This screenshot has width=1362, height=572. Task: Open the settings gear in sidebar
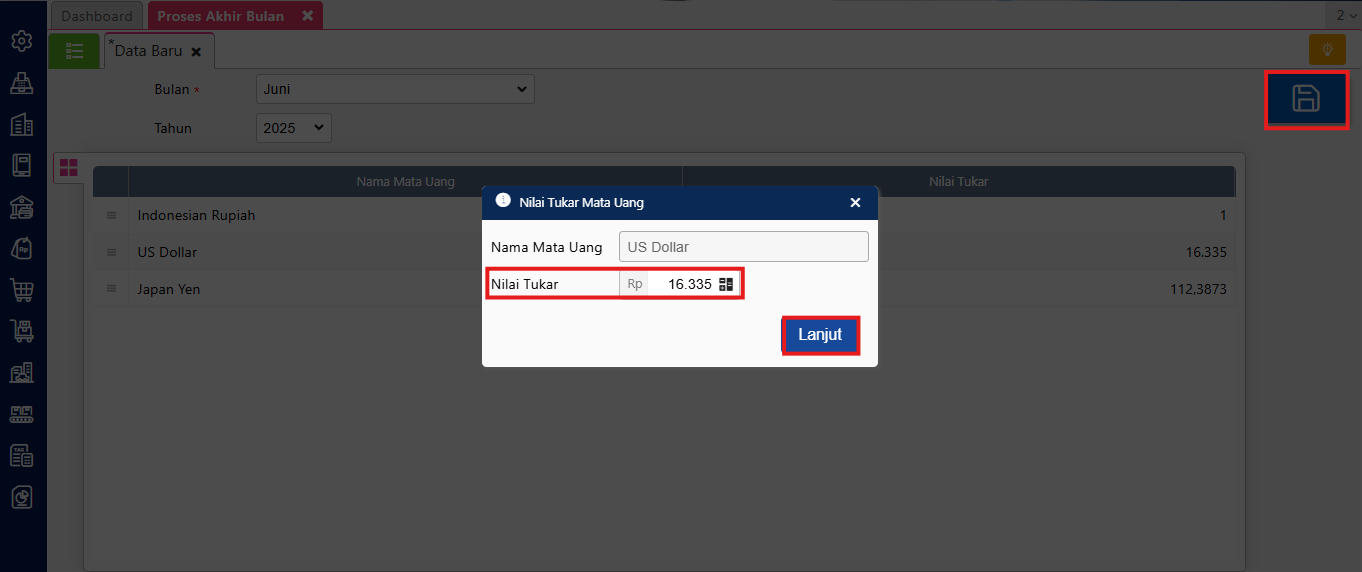(21, 41)
